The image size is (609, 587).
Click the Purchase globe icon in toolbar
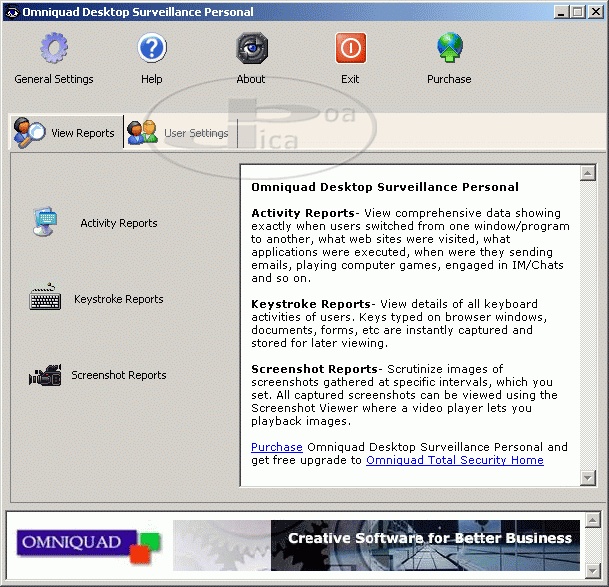pyautogui.click(x=449, y=48)
